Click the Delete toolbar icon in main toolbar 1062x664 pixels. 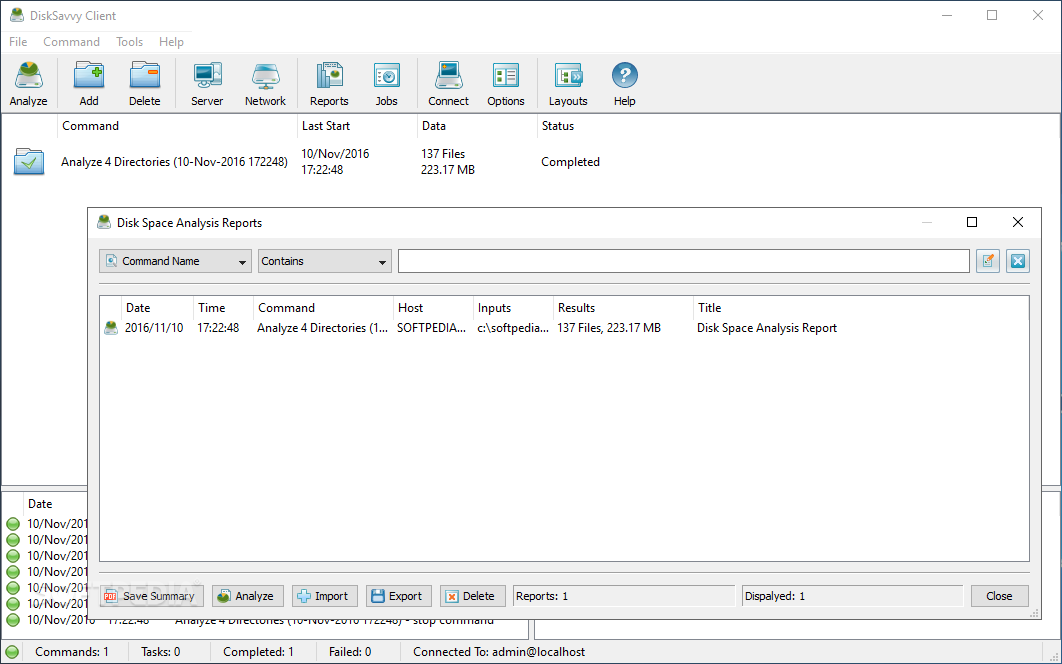pyautogui.click(x=144, y=84)
